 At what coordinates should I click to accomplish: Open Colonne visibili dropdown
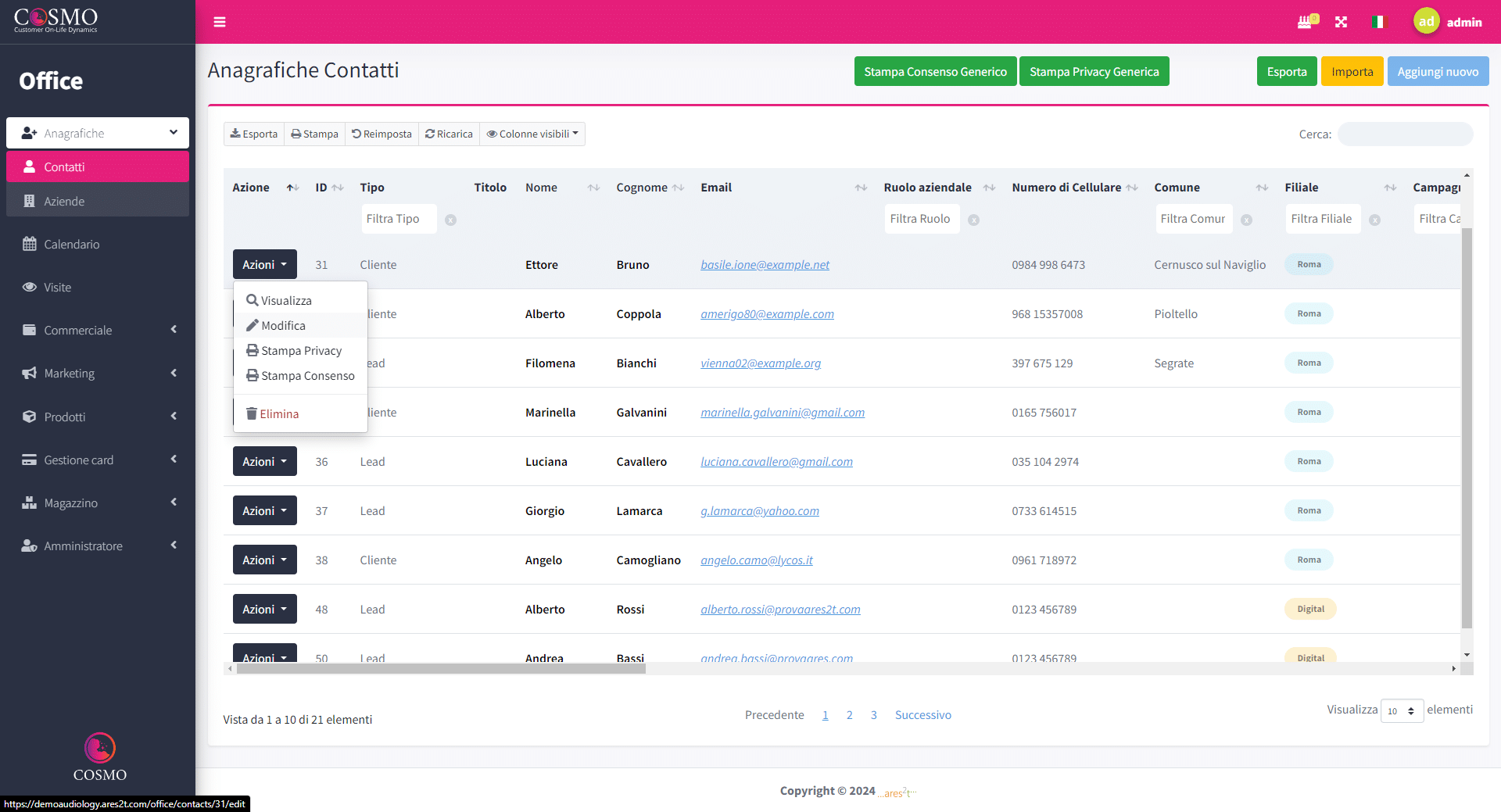click(532, 134)
